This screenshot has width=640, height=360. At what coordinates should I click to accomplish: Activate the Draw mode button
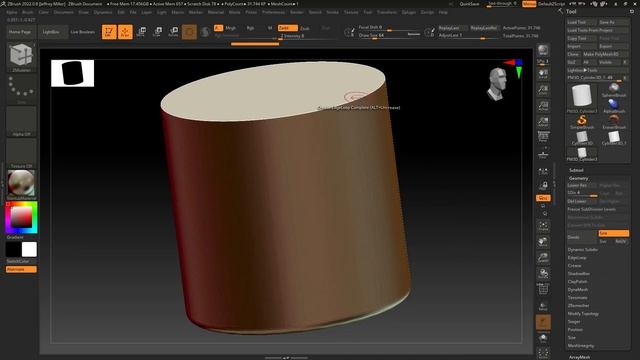pos(125,32)
